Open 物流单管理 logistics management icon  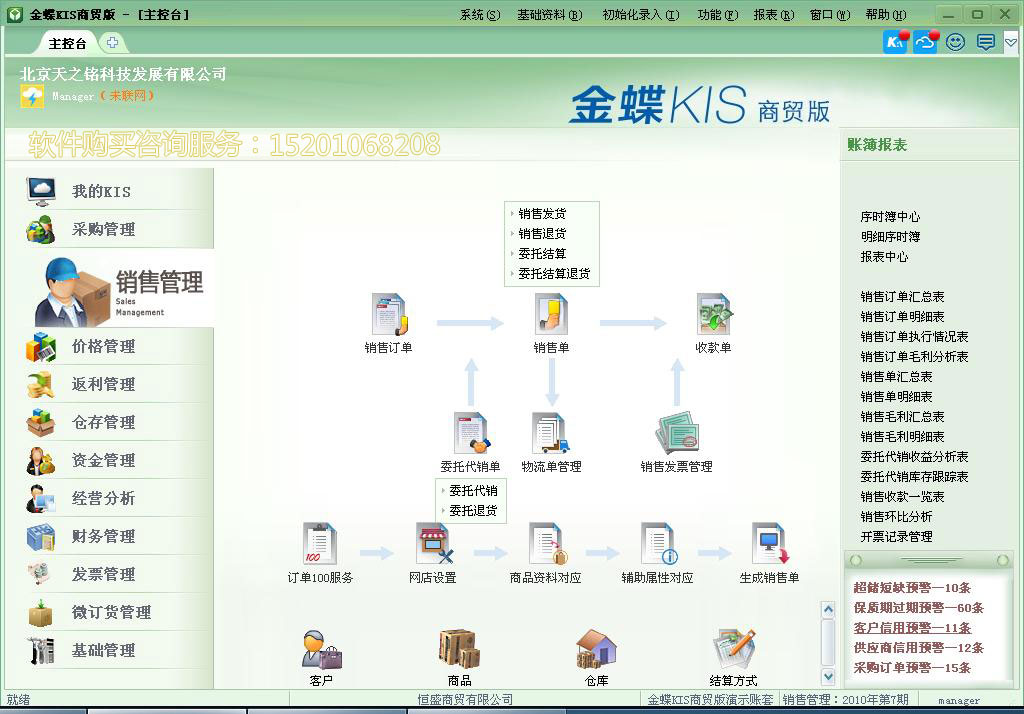point(551,430)
